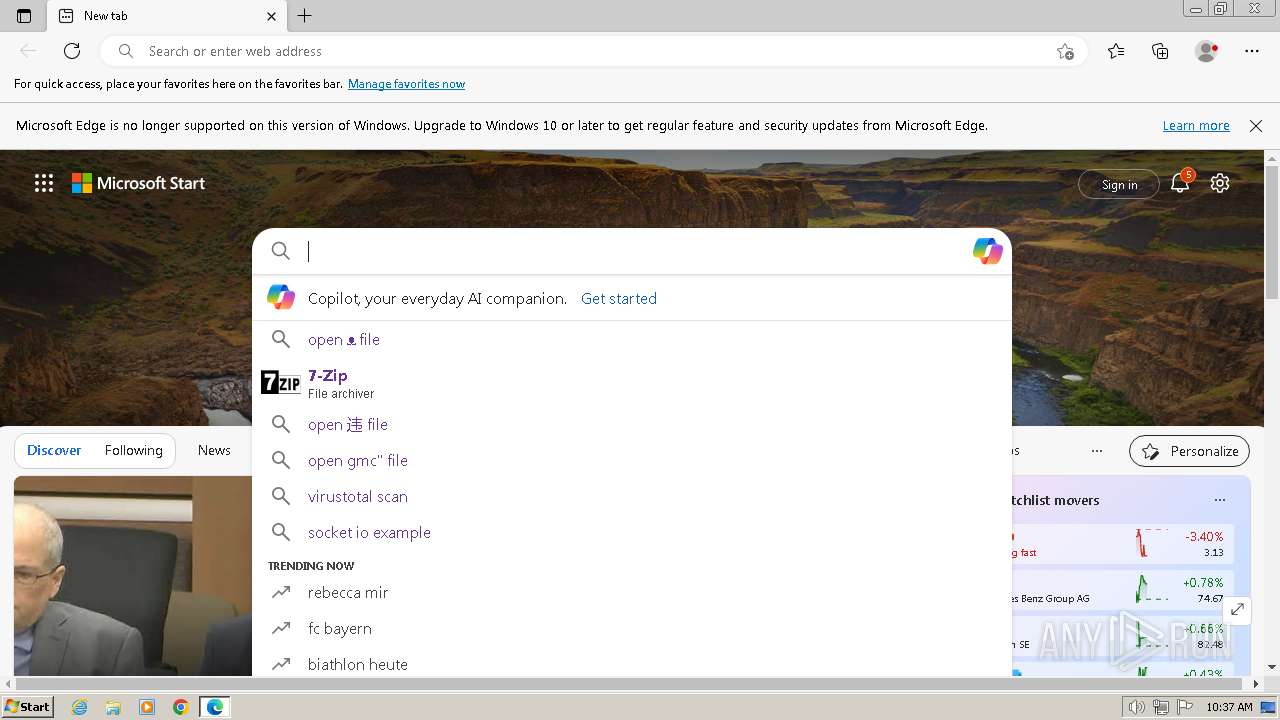Select the virustotal scan suggestion
The image size is (1280, 720).
[632, 496]
